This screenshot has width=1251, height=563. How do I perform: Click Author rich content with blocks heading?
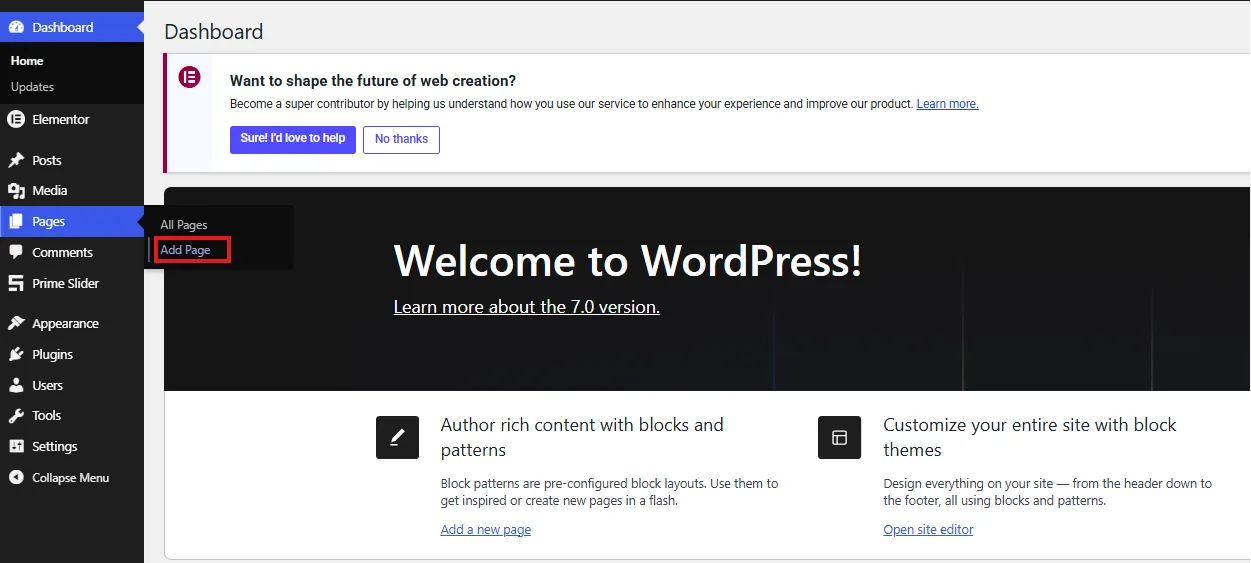582,437
